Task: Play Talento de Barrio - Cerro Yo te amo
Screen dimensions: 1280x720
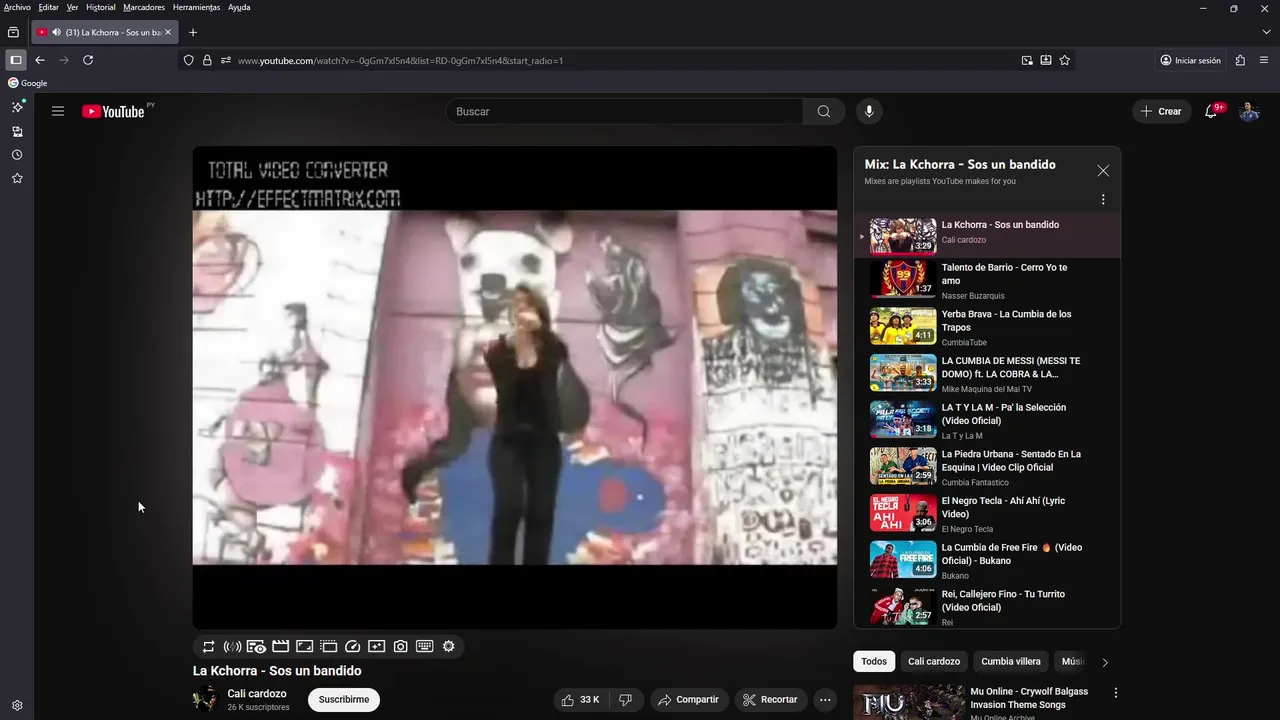Action: pyautogui.click(x=987, y=281)
